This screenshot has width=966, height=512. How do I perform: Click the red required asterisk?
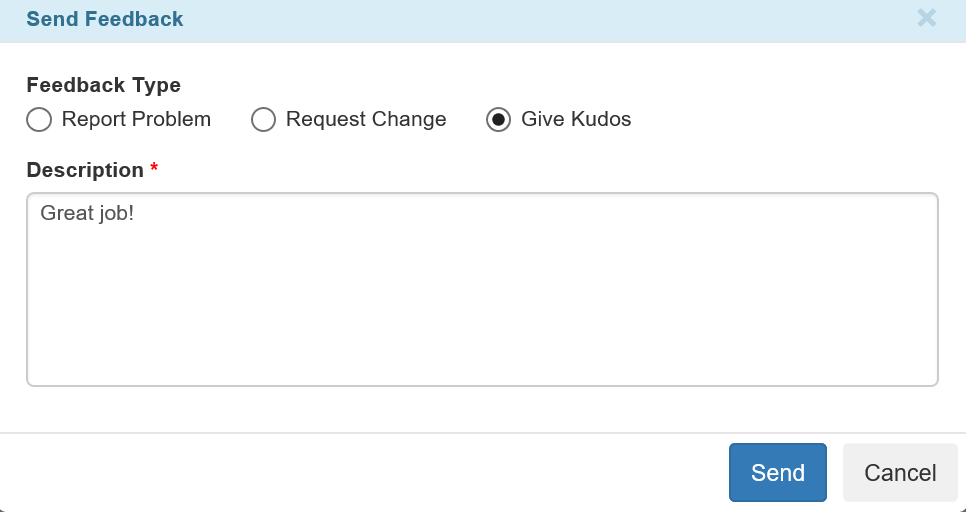[154, 169]
